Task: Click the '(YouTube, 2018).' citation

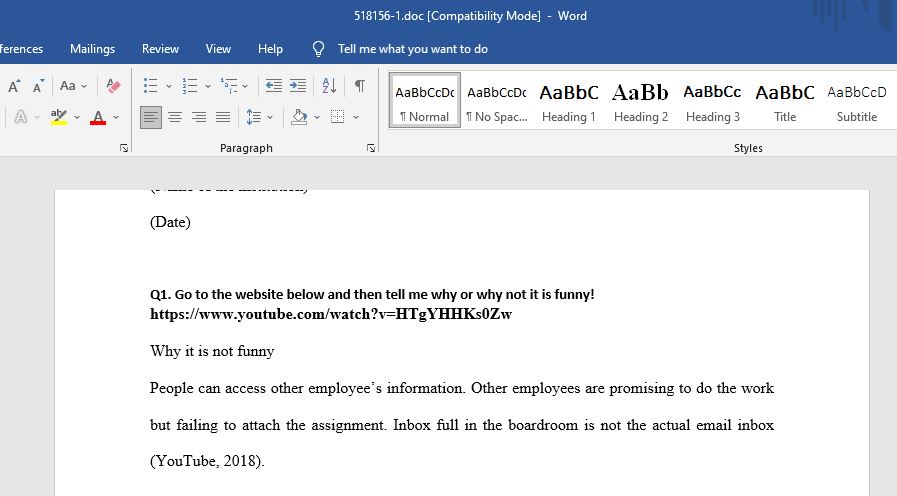Action: click(207, 461)
